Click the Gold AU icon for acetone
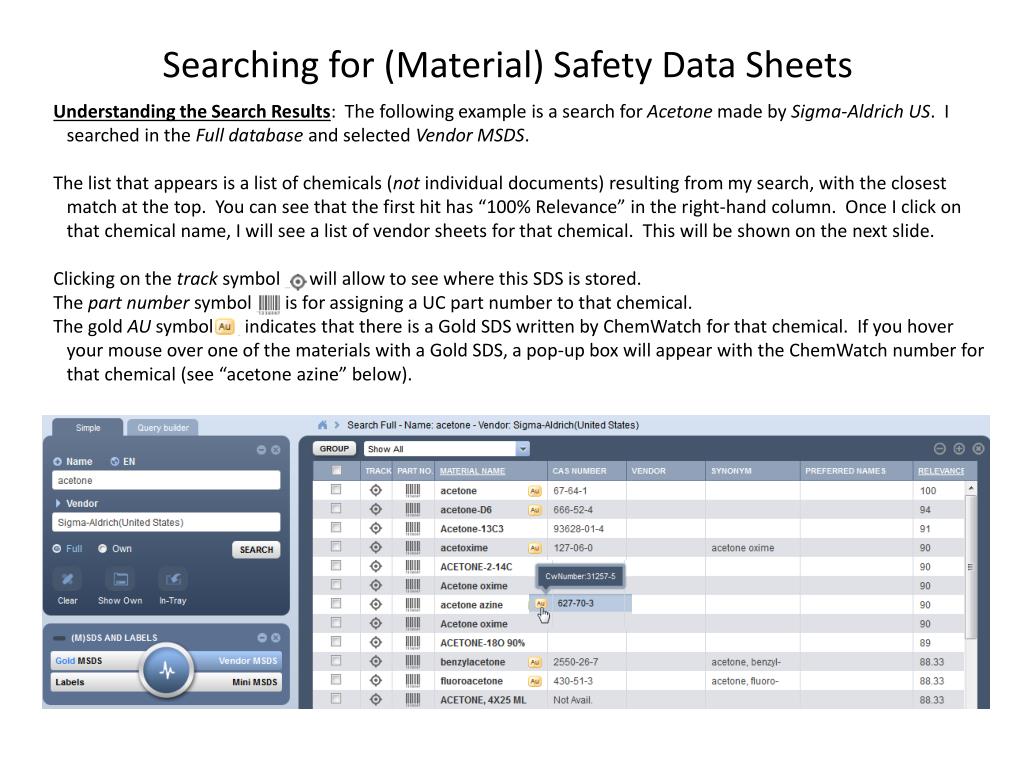The width and height of the screenshot is (1024, 768). coord(535,491)
